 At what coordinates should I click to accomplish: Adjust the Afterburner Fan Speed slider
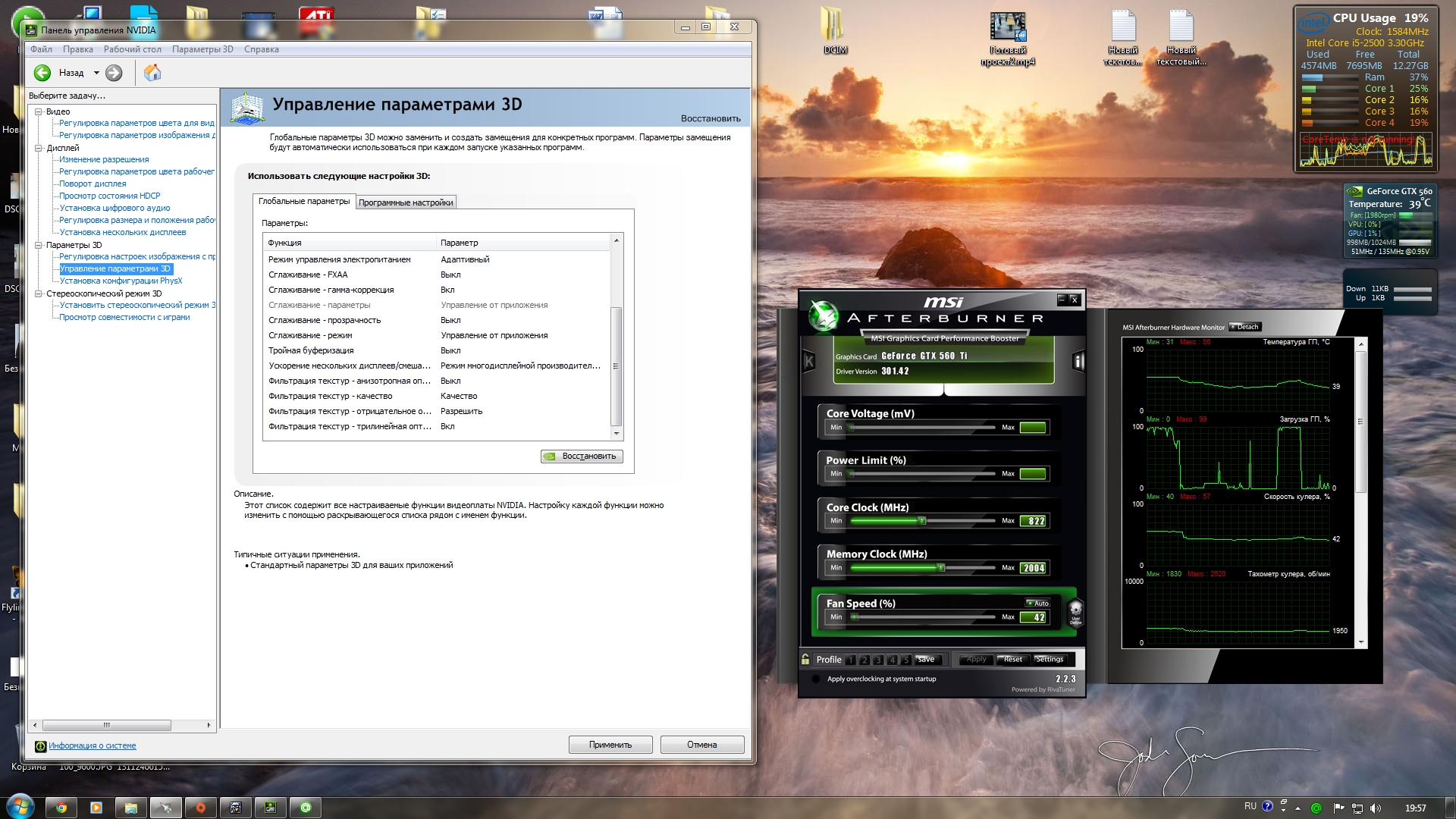click(x=855, y=617)
